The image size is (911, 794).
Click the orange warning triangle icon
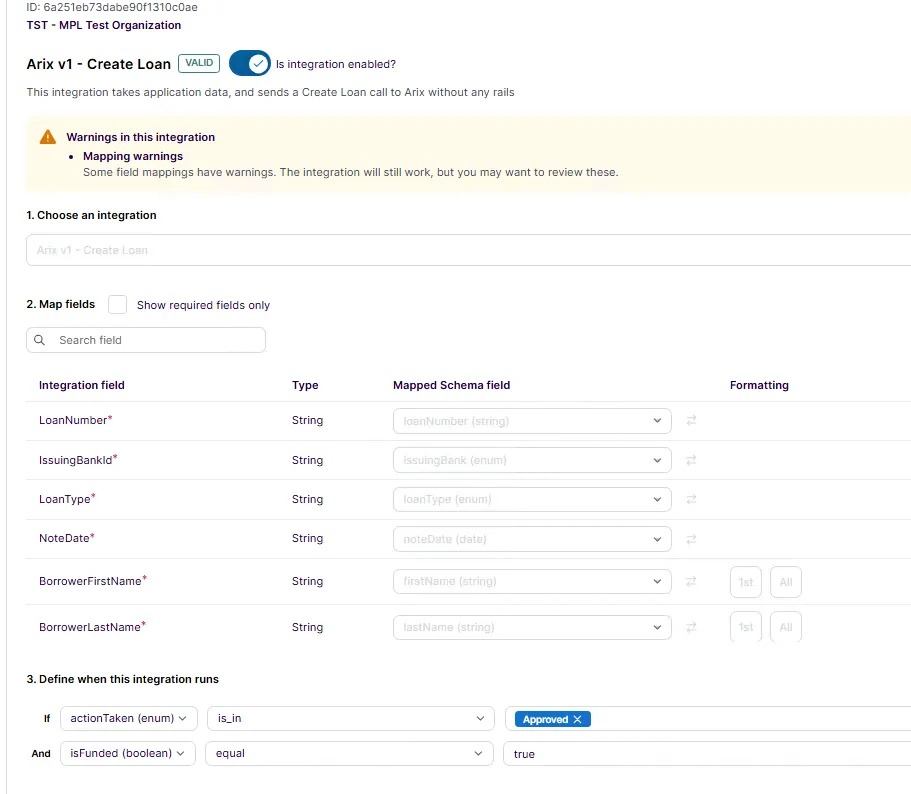point(48,137)
